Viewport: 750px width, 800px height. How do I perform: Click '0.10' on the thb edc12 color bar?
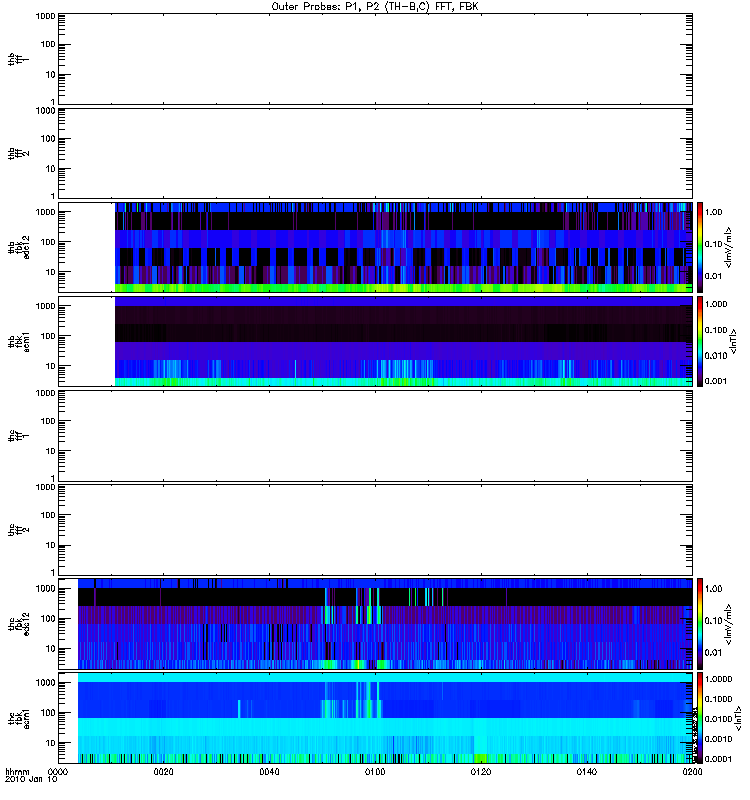(713, 244)
